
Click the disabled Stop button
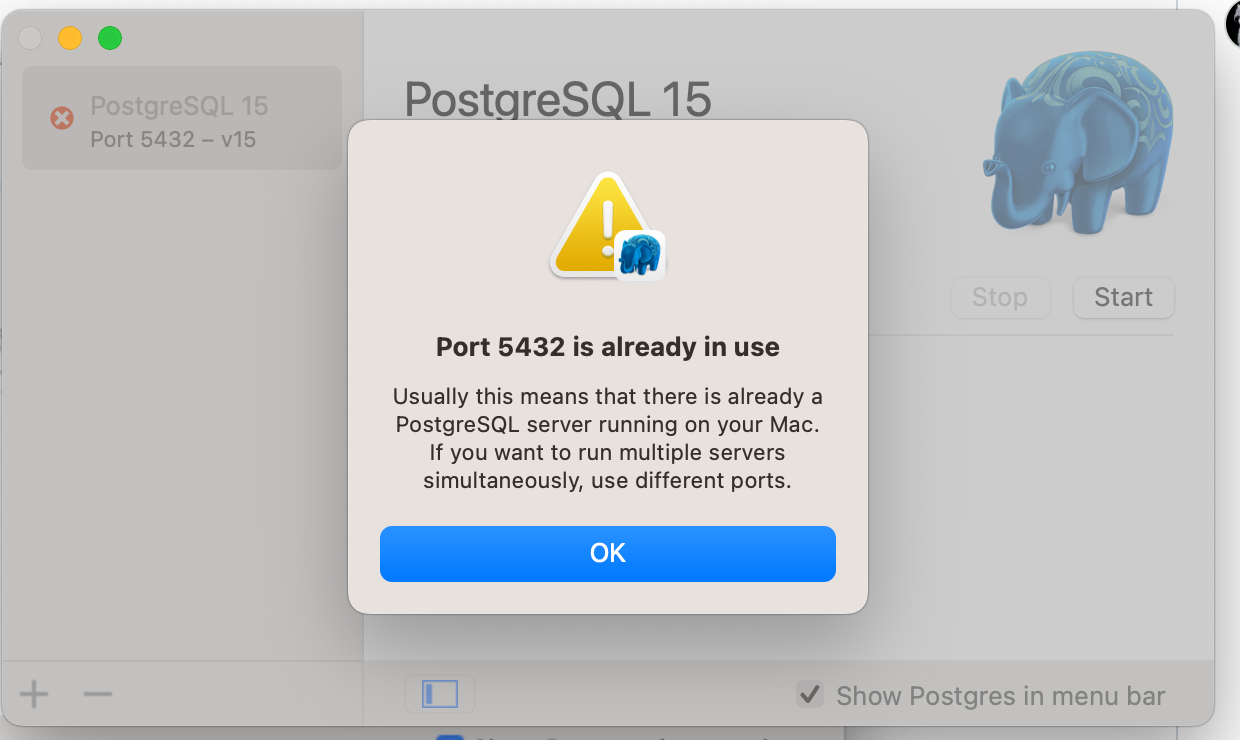tap(1000, 297)
